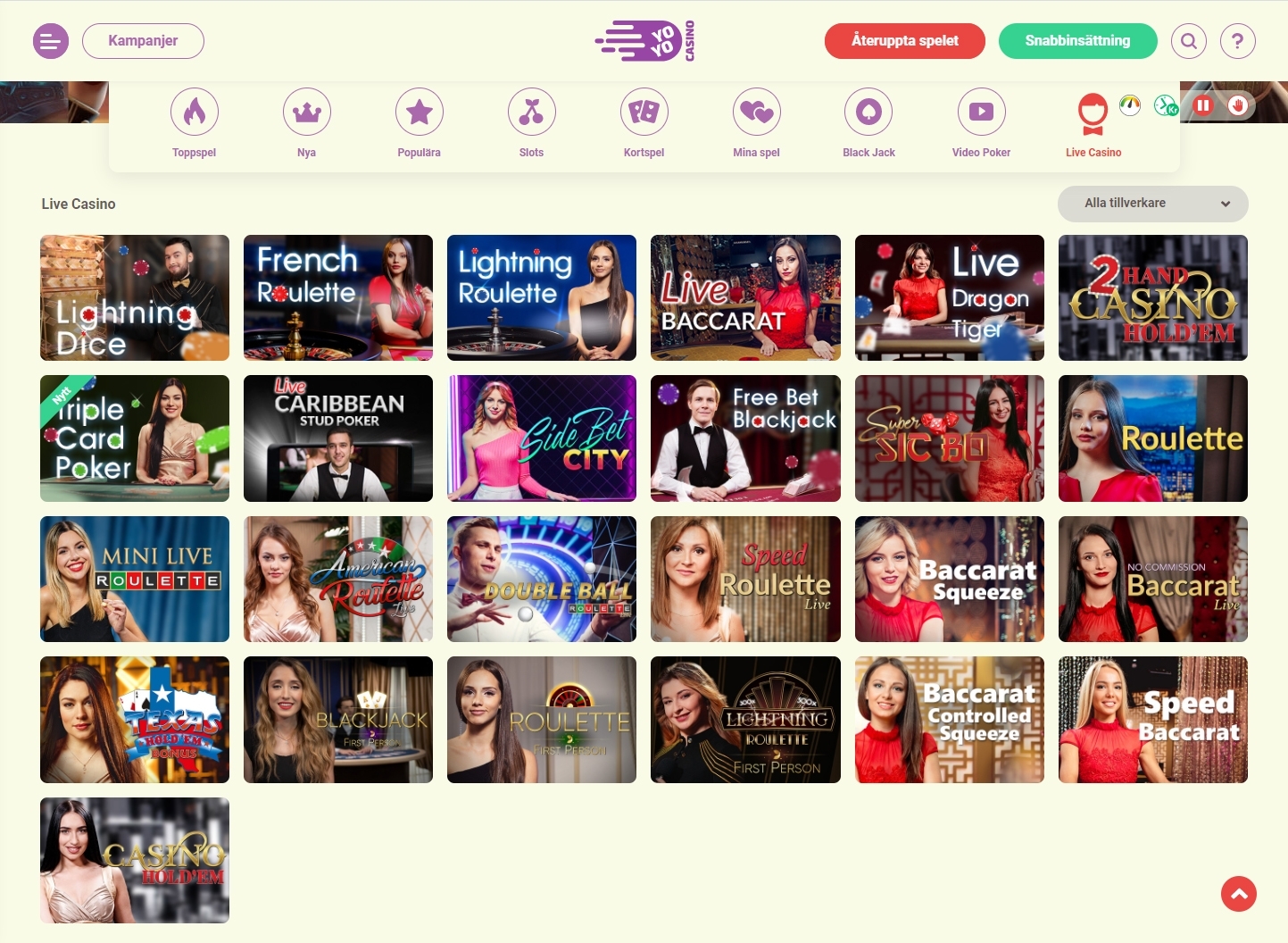Click the red stop-hand icon
This screenshot has width=1288, height=943.
(x=1237, y=105)
